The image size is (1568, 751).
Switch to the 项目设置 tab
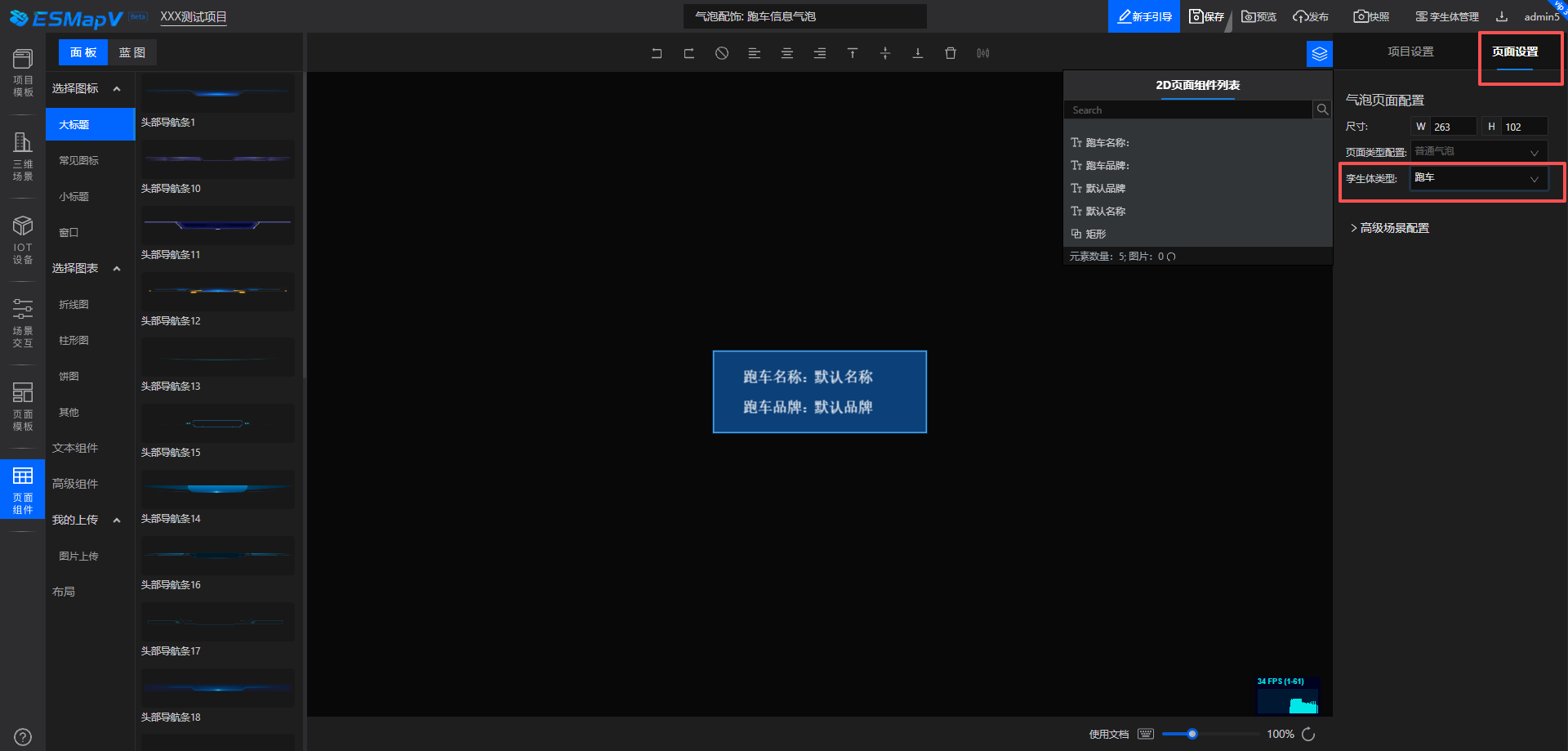pos(1410,51)
